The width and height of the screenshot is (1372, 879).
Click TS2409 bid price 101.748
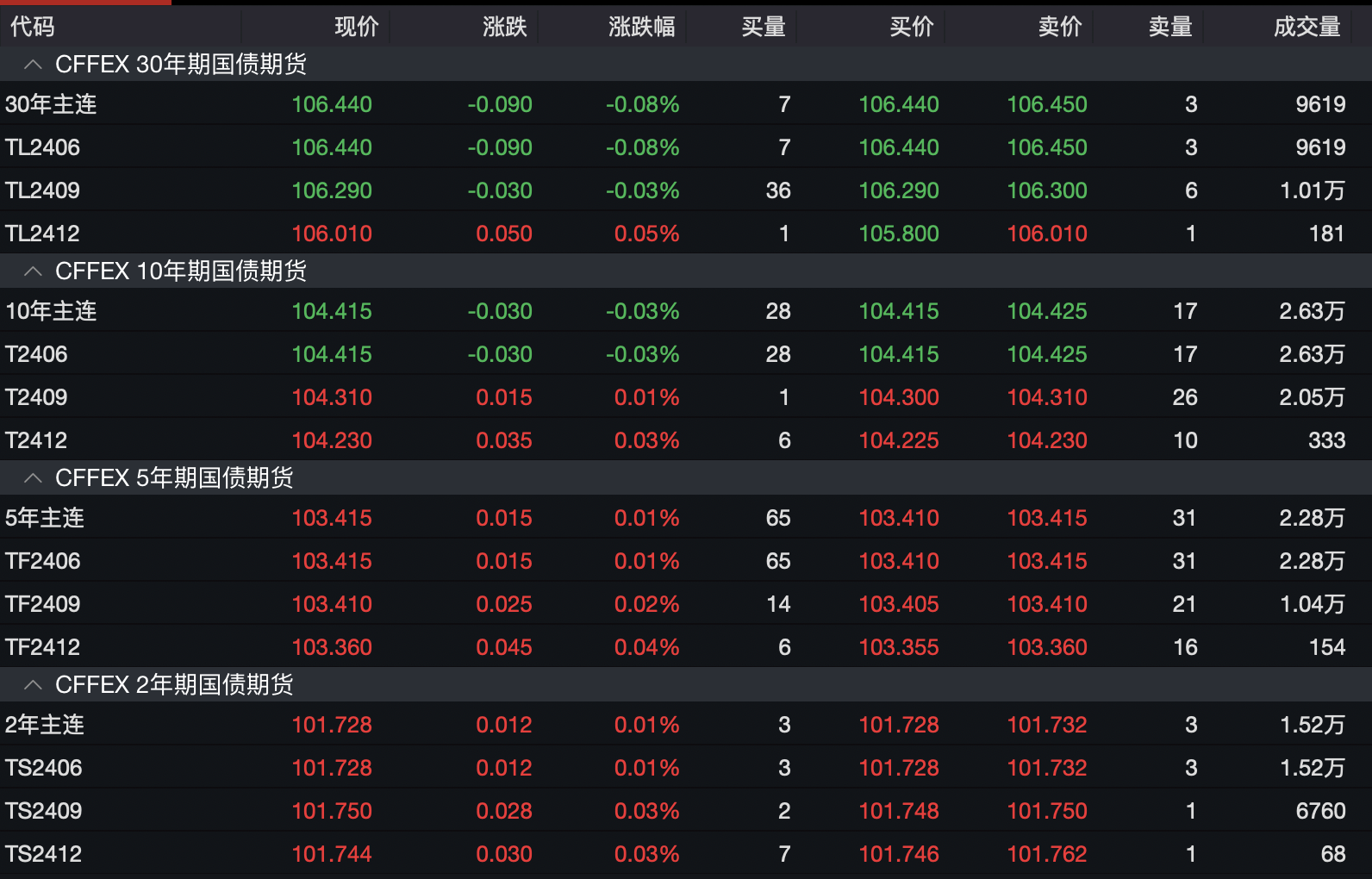point(899,811)
